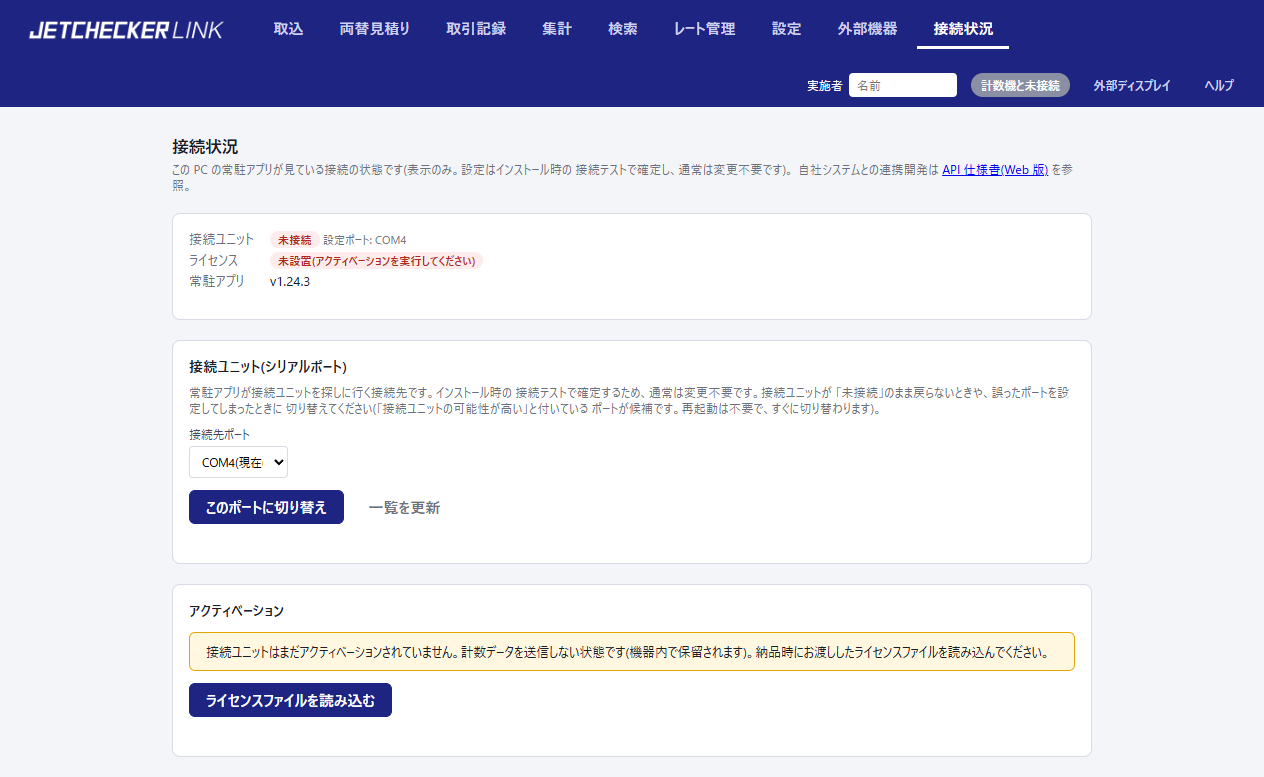Click the アクティベーション section heading
Image resolution: width=1264 pixels, height=777 pixels.
click(x=236, y=610)
